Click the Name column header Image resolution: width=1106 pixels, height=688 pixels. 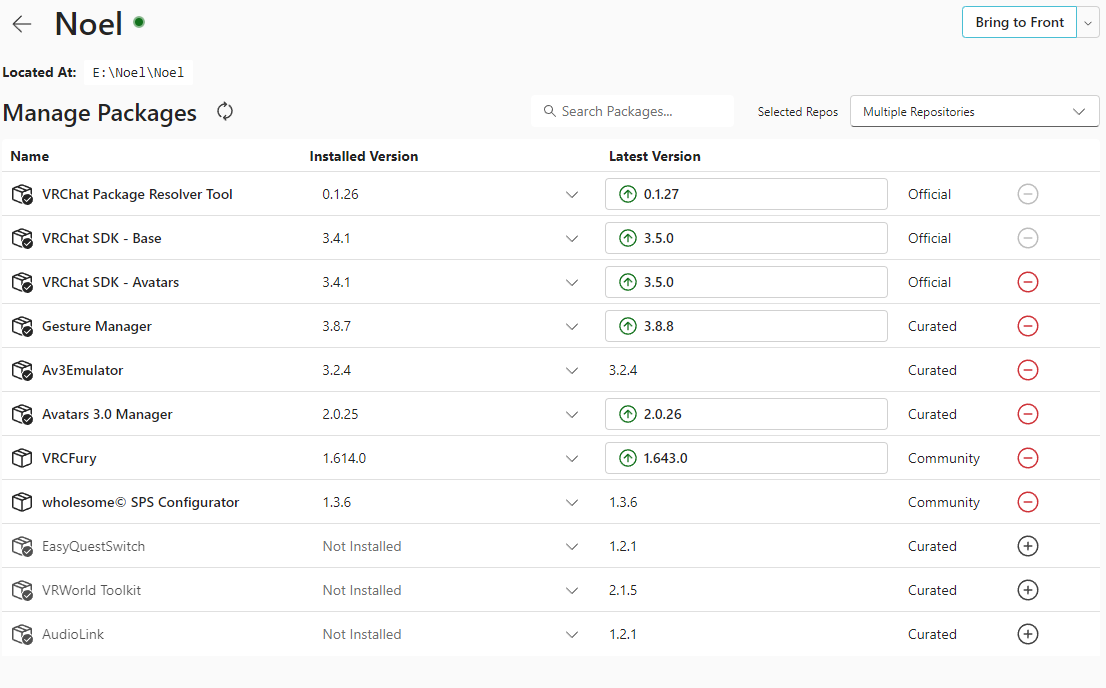point(30,157)
